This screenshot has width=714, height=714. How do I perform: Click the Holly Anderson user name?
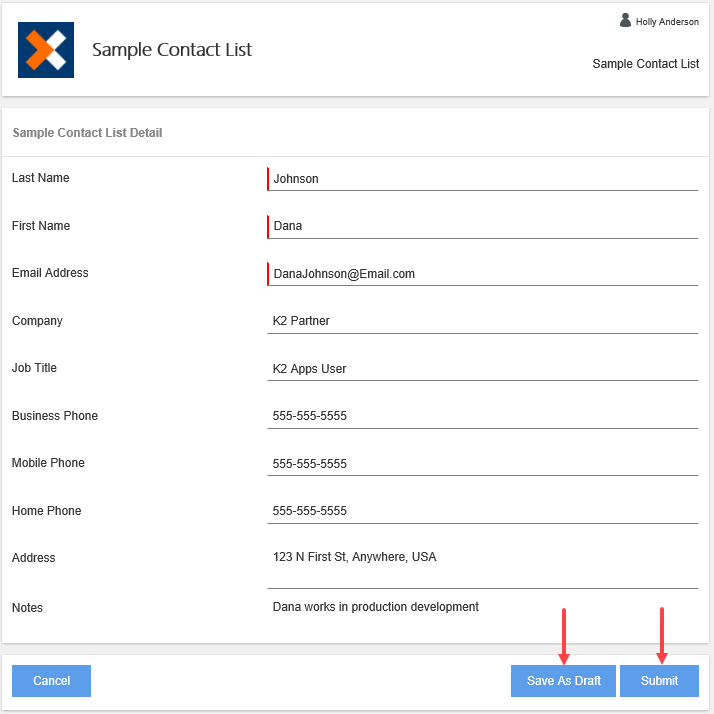pos(667,22)
